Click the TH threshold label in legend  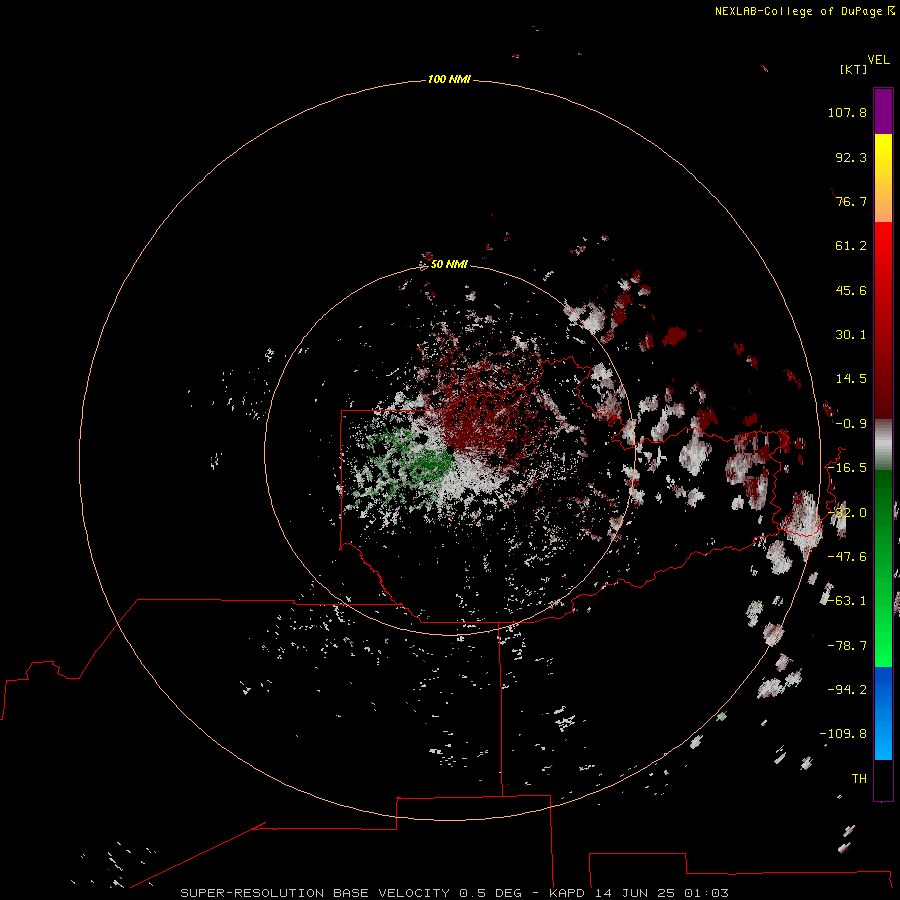pyautogui.click(x=859, y=779)
